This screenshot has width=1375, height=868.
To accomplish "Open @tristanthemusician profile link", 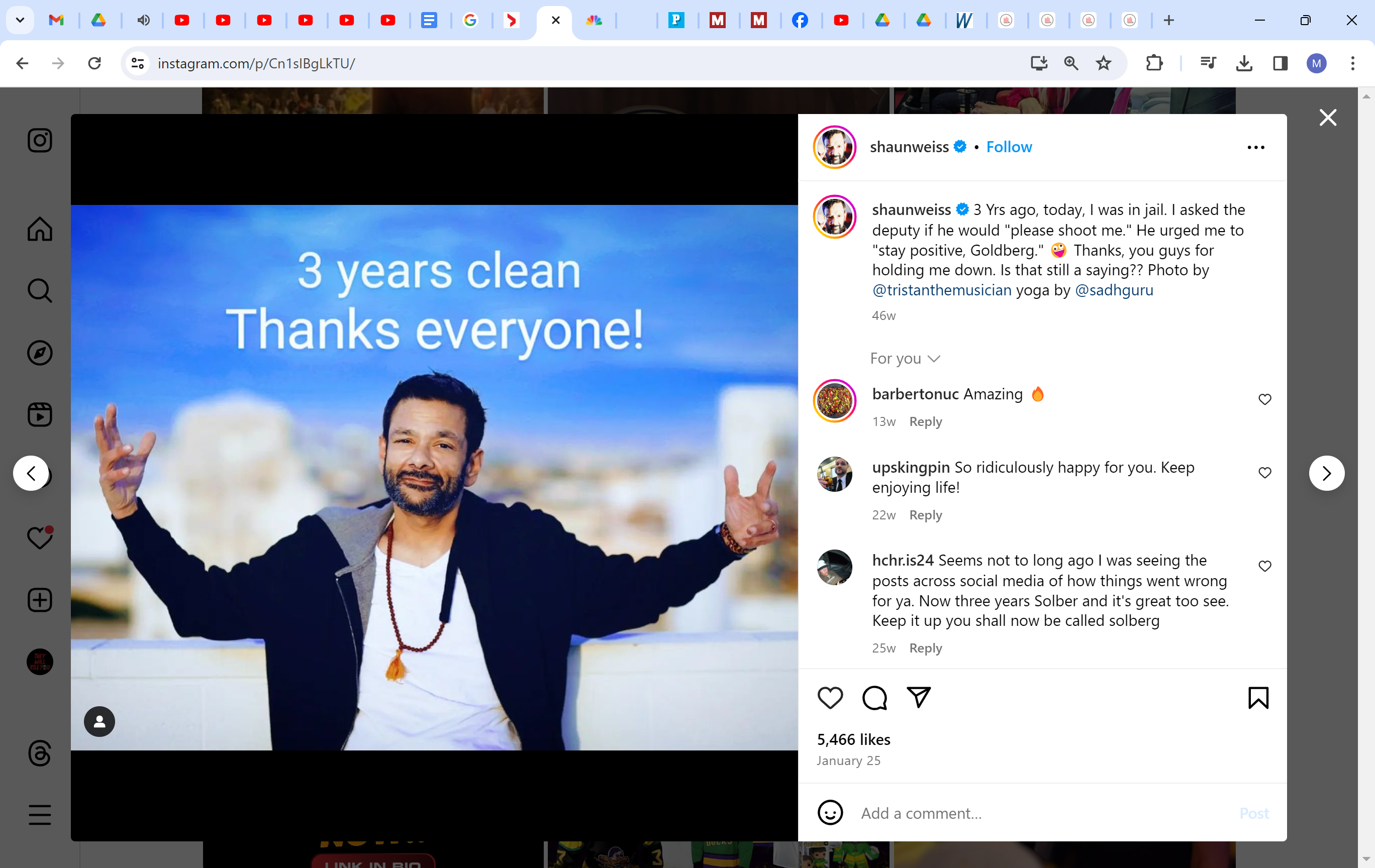I will (942, 290).
